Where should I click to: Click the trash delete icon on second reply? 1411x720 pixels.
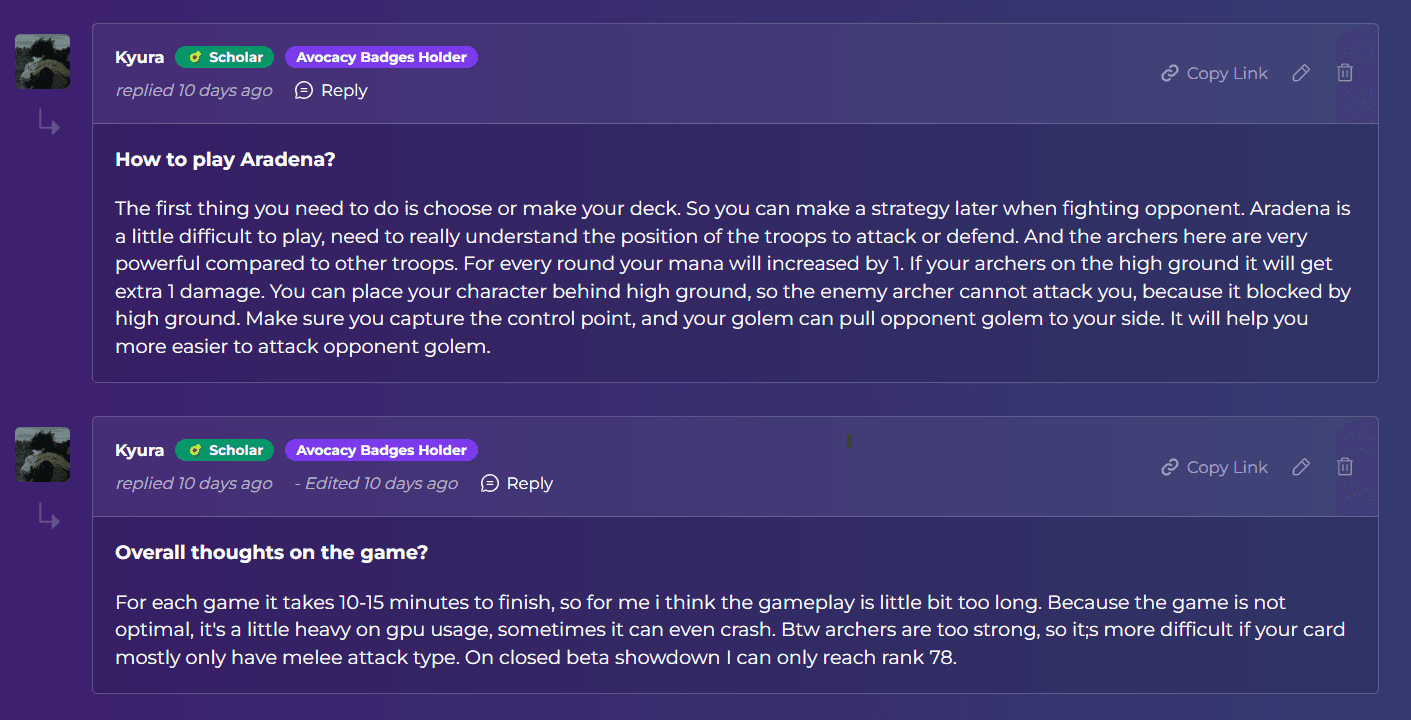pos(1345,467)
